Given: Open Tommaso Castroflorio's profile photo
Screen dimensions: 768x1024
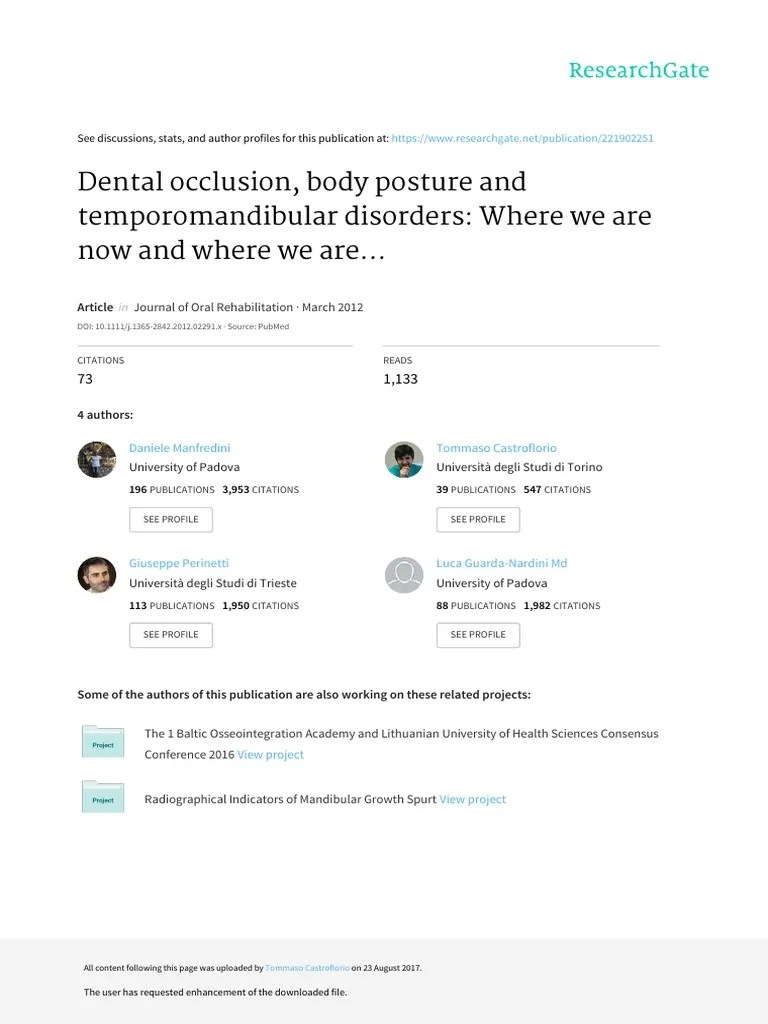Looking at the screenshot, I should (404, 460).
